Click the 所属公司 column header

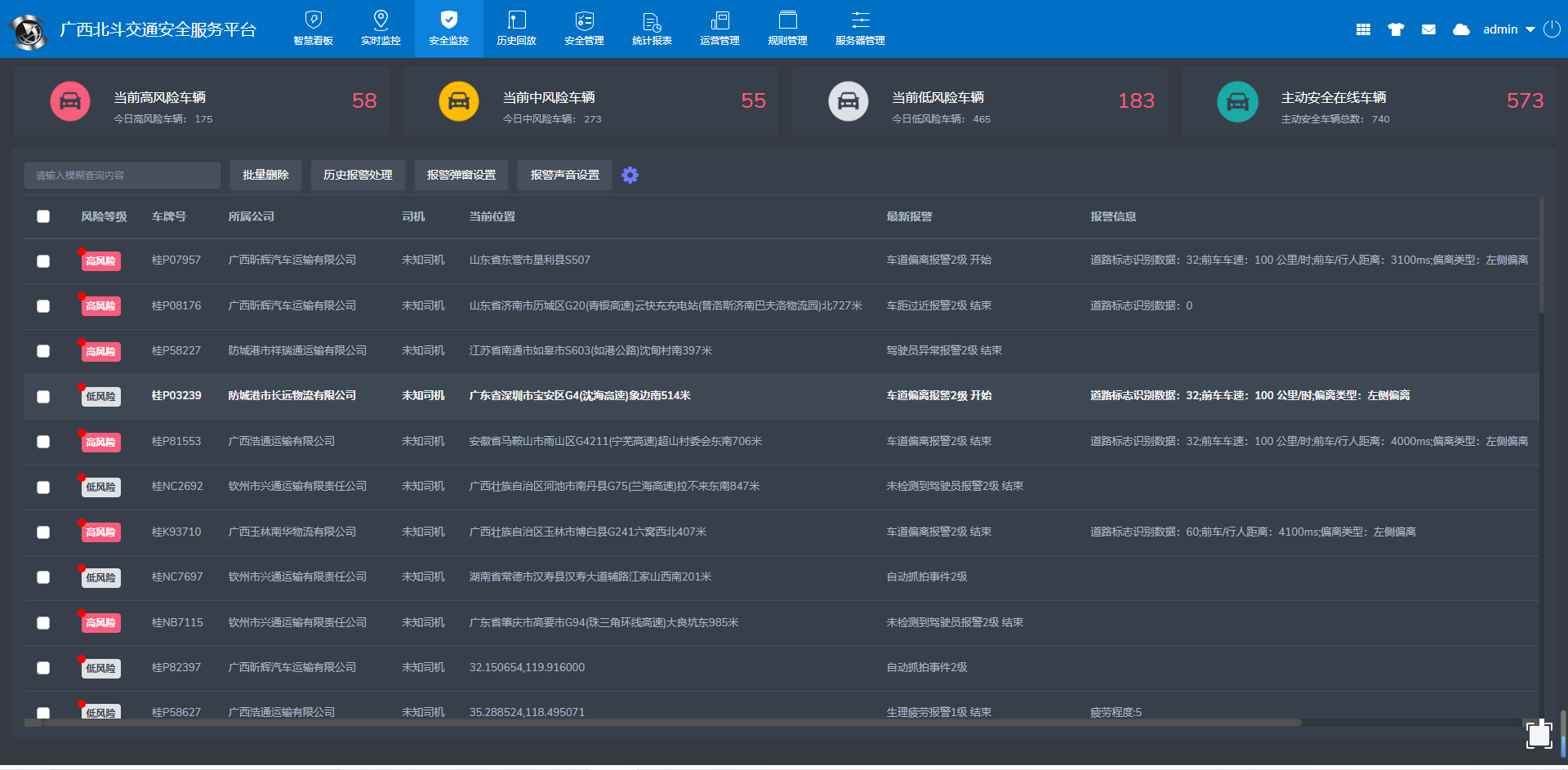[252, 216]
